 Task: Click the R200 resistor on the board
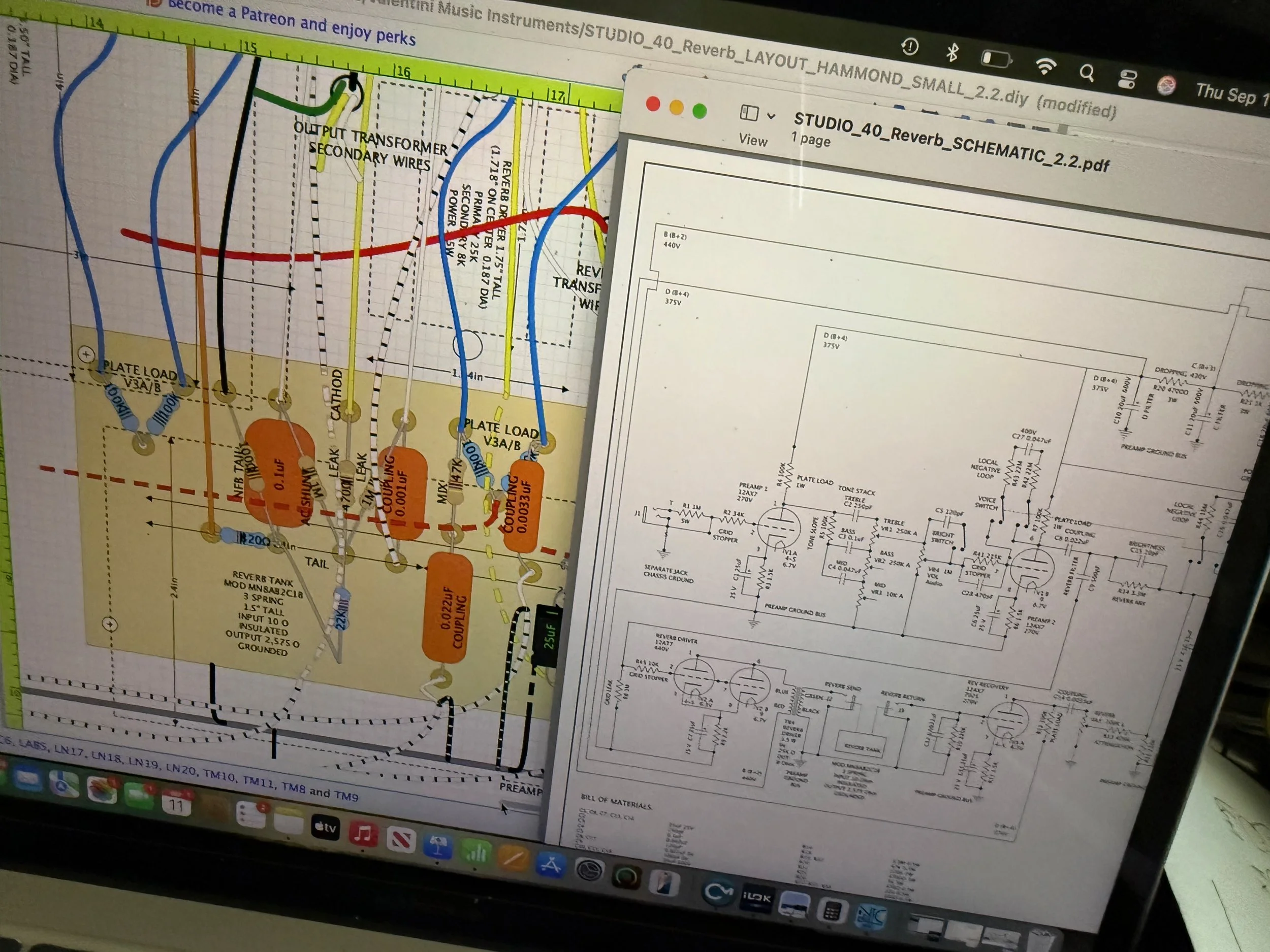click(x=246, y=538)
